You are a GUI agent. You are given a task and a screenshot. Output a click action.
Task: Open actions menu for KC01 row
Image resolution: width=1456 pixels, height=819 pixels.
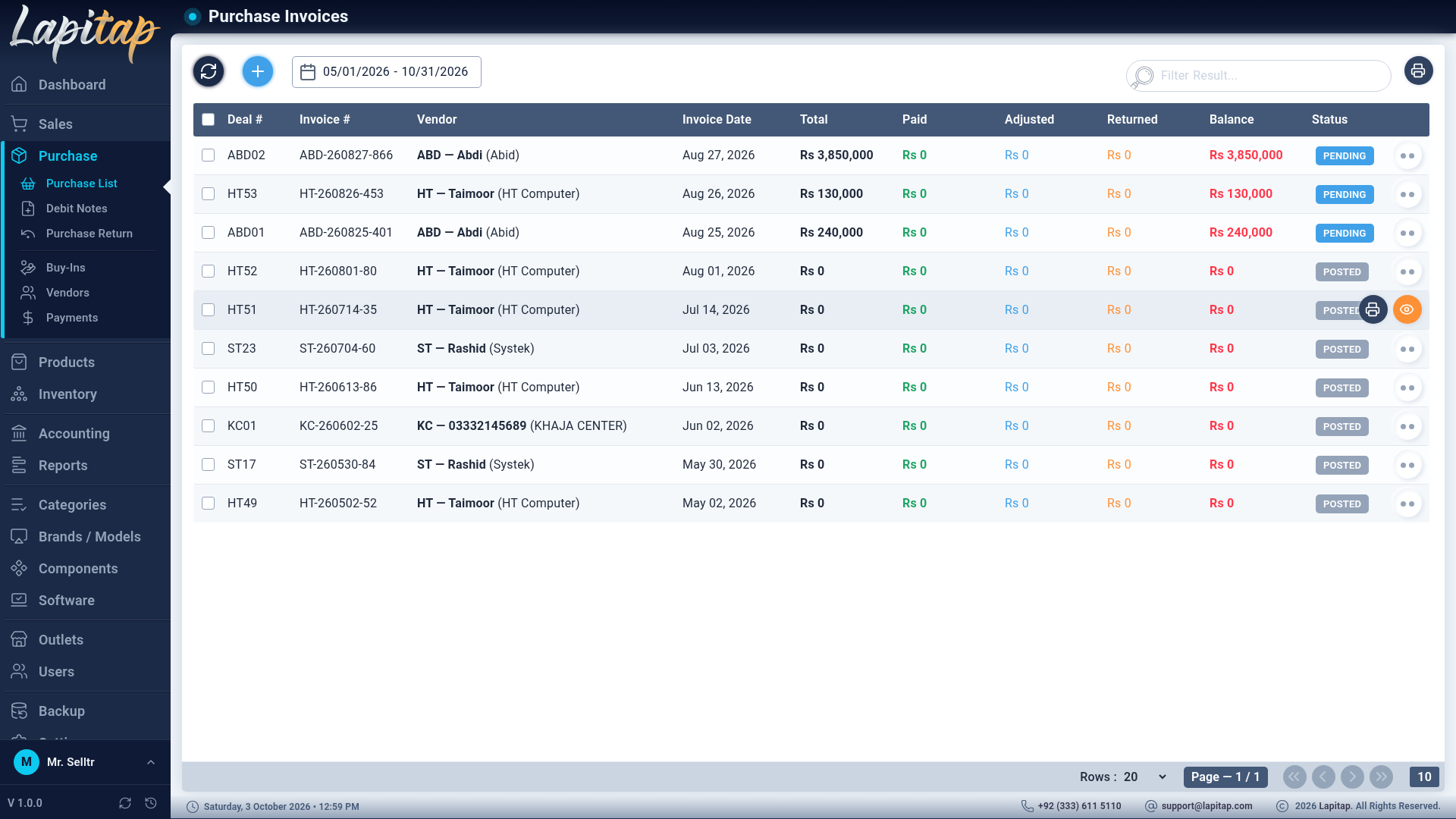coord(1407,426)
